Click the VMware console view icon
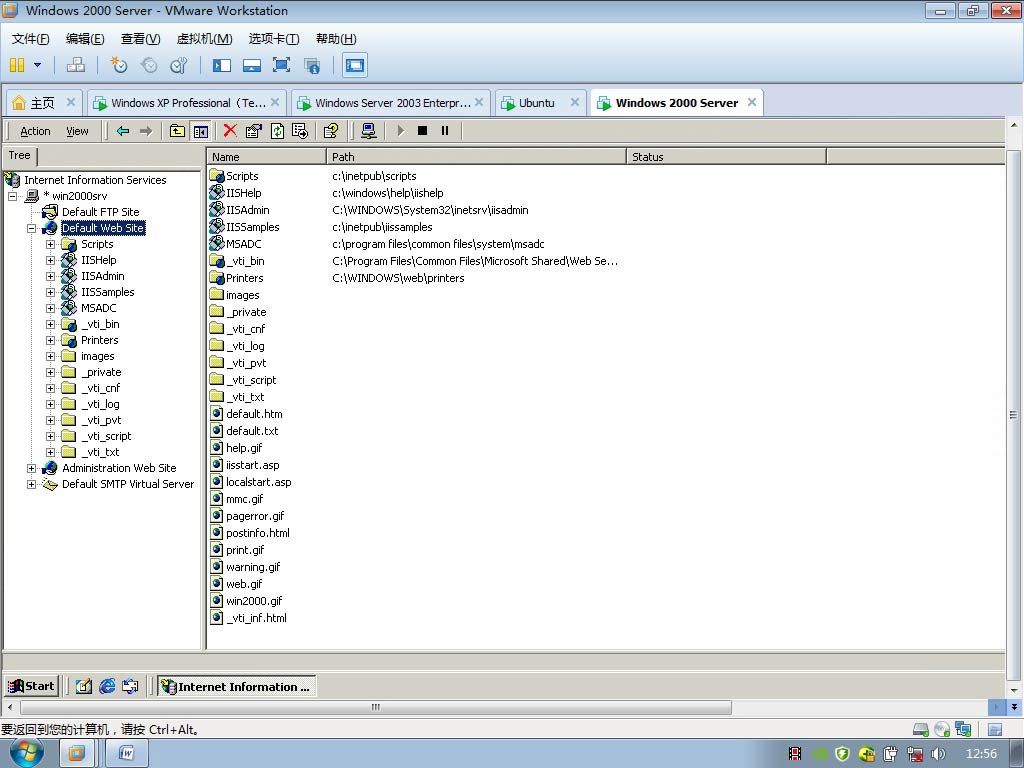Screen dimensions: 1024x768 point(355,65)
